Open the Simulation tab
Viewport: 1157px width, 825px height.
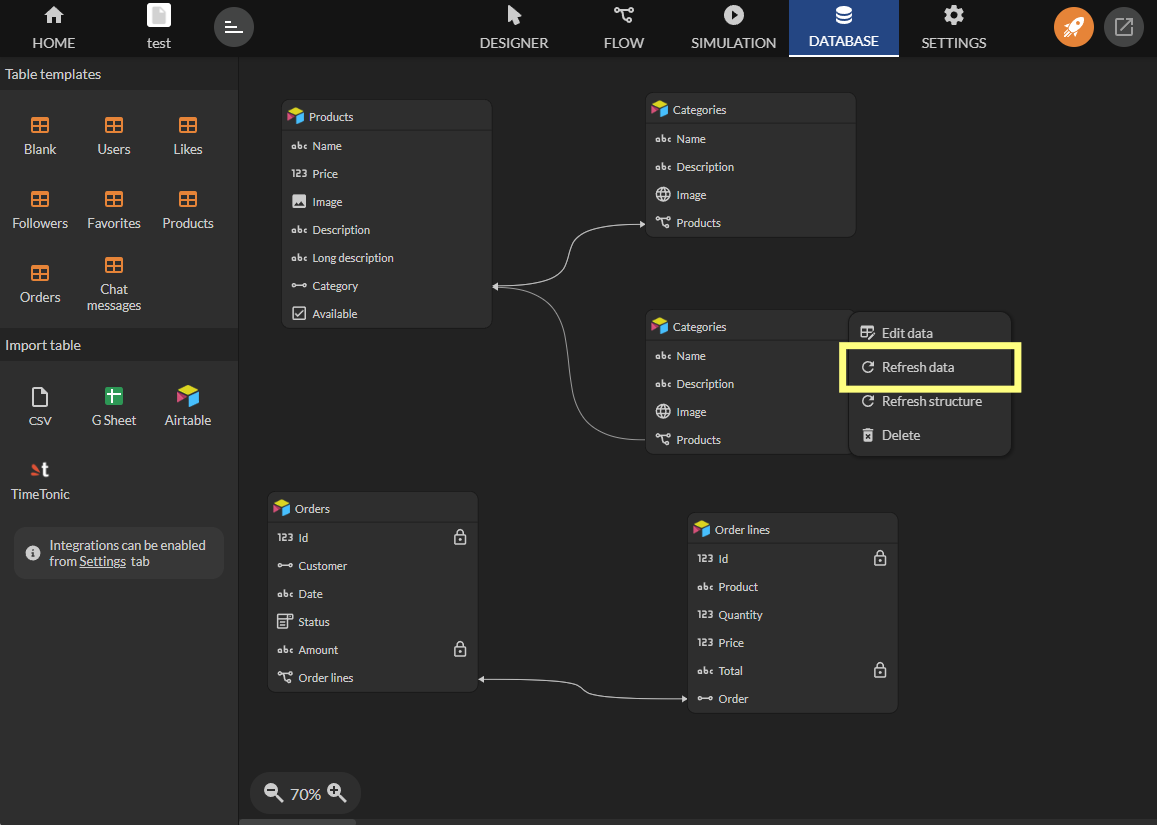[733, 28]
